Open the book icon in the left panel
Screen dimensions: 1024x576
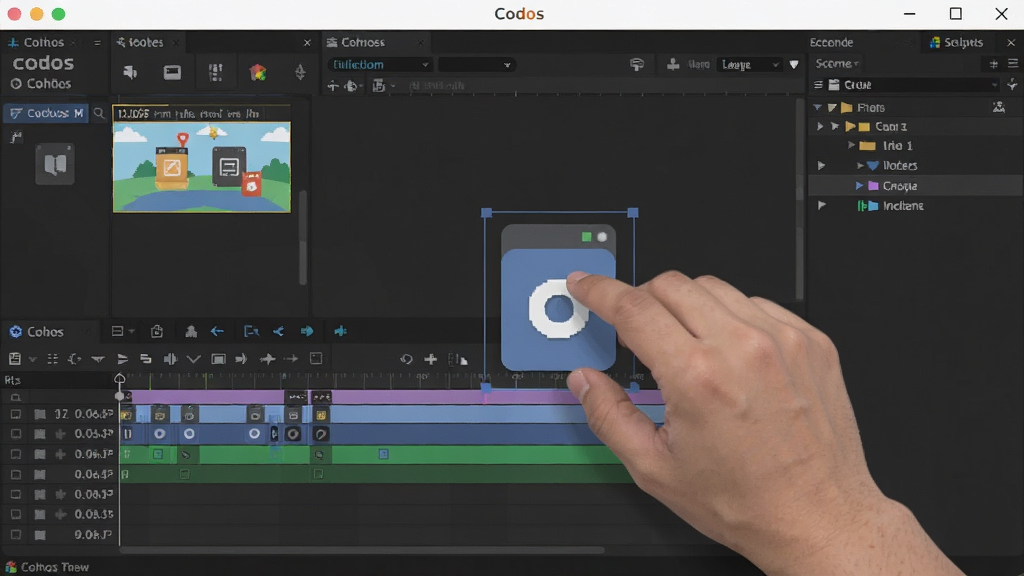pos(55,164)
